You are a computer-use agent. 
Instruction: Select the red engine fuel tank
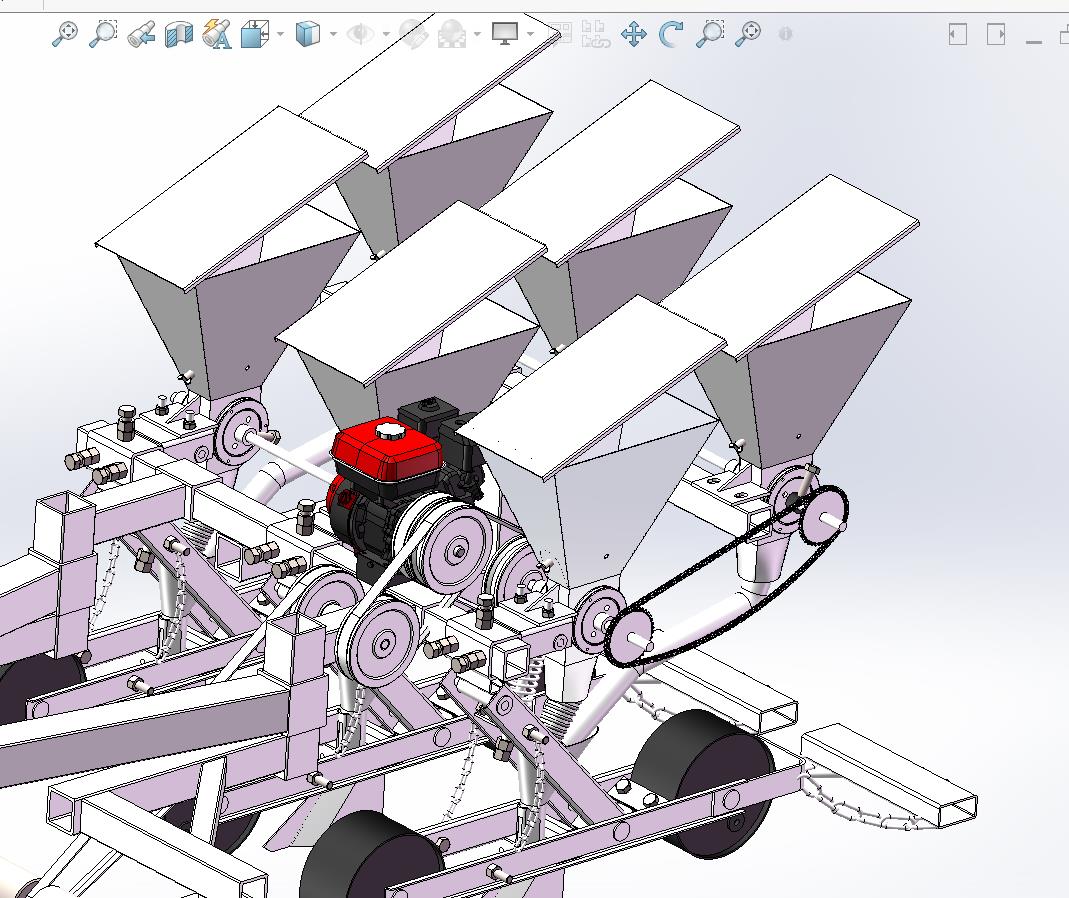click(387, 451)
